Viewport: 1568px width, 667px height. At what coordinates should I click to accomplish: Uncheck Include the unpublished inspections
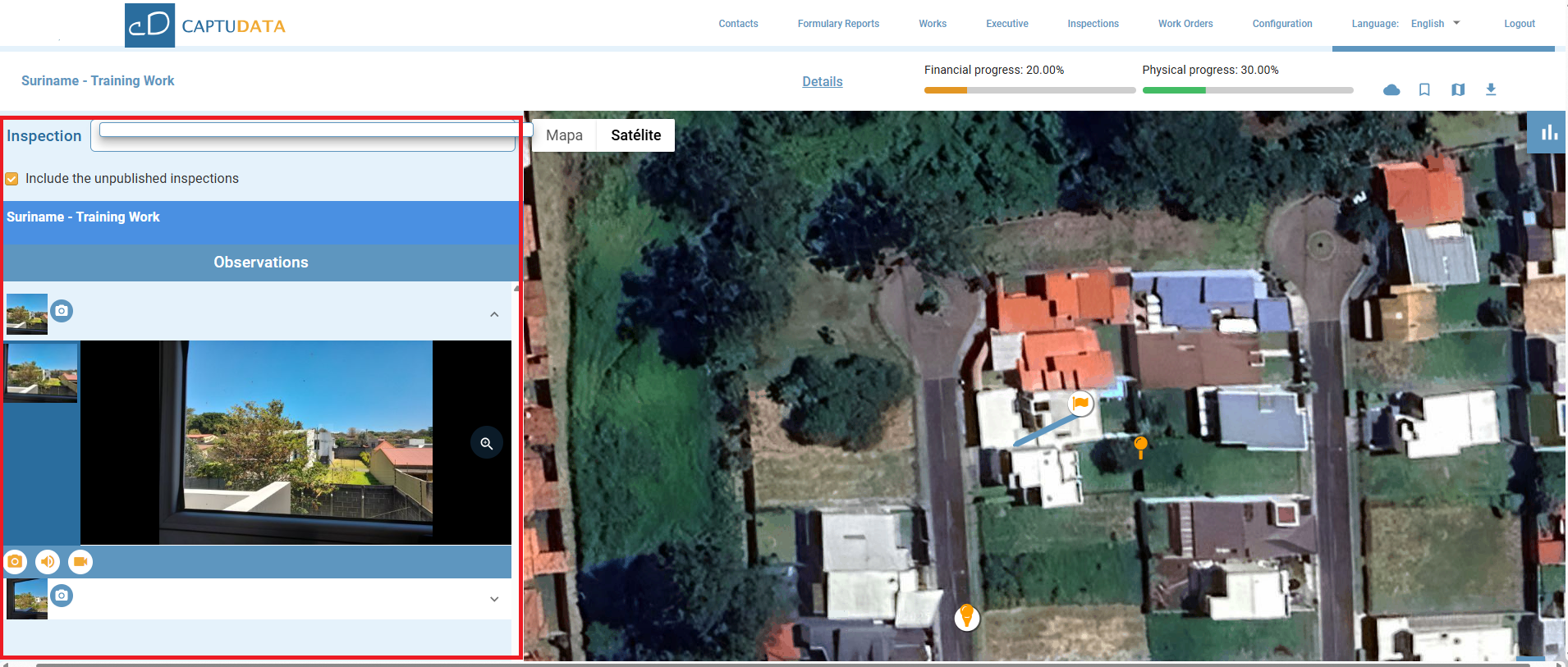(12, 179)
